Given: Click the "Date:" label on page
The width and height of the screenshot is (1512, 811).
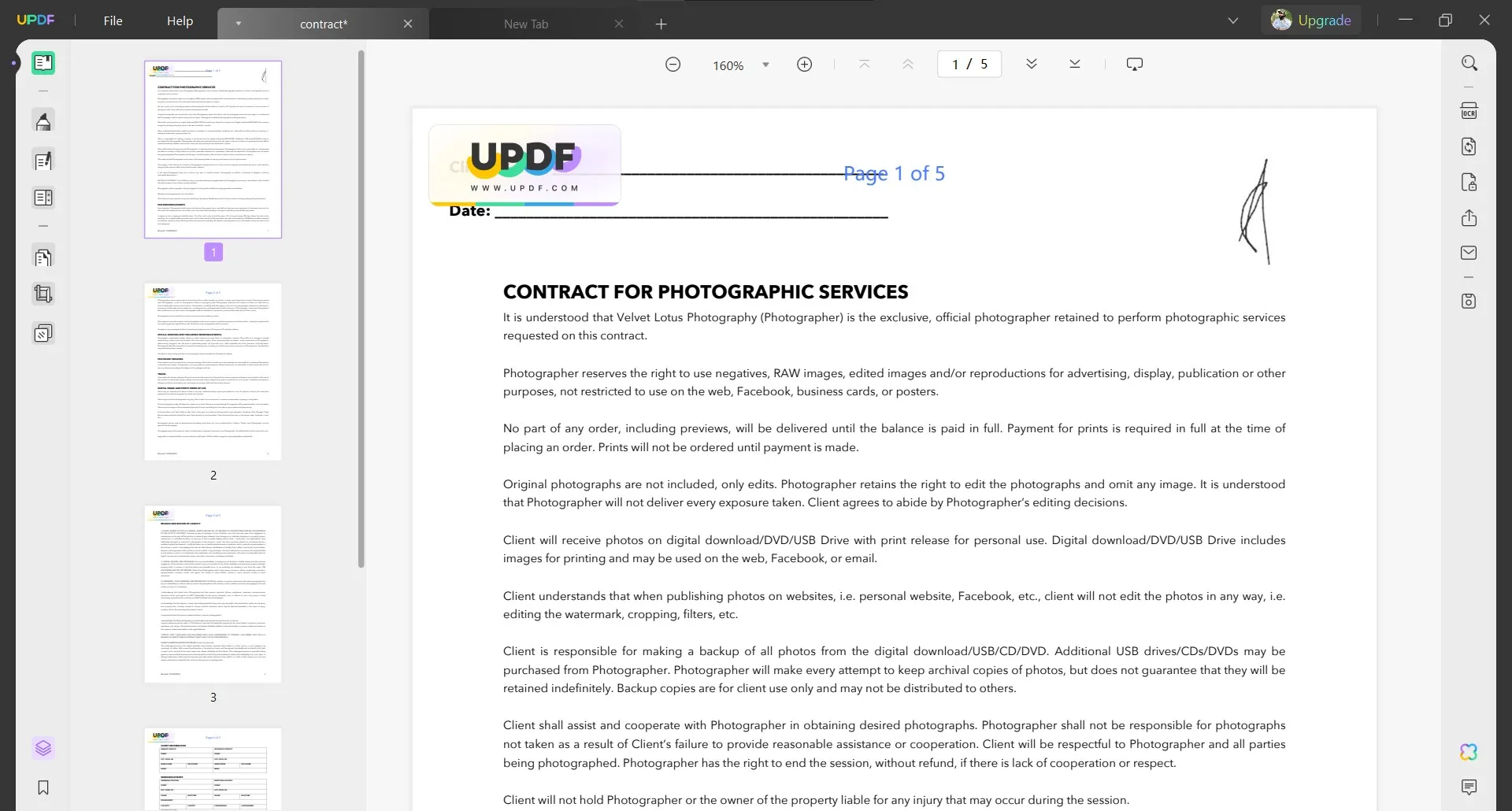Looking at the screenshot, I should 469,211.
